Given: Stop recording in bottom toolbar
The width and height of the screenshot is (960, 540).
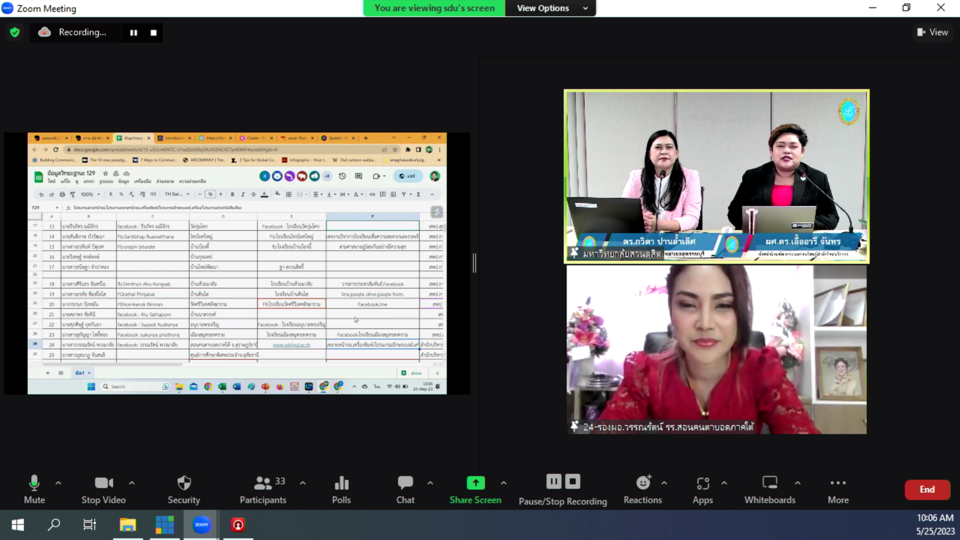Looking at the screenshot, I should pos(572,482).
